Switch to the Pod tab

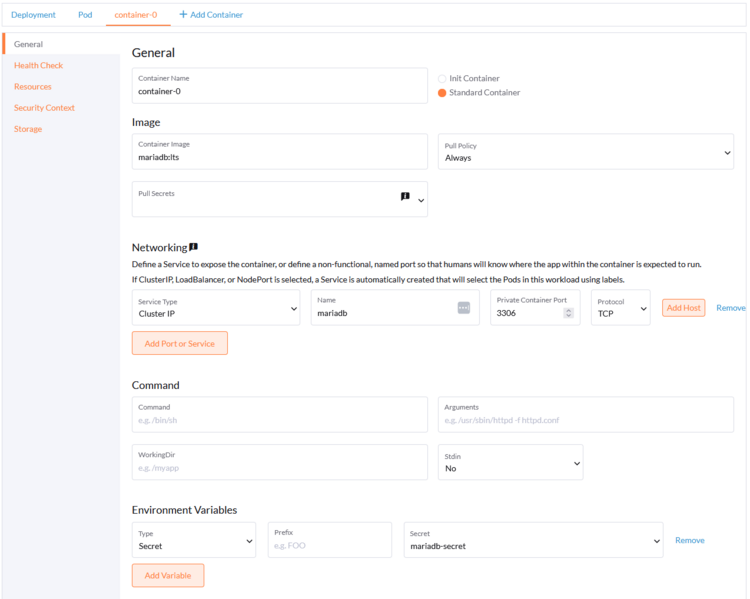85,15
